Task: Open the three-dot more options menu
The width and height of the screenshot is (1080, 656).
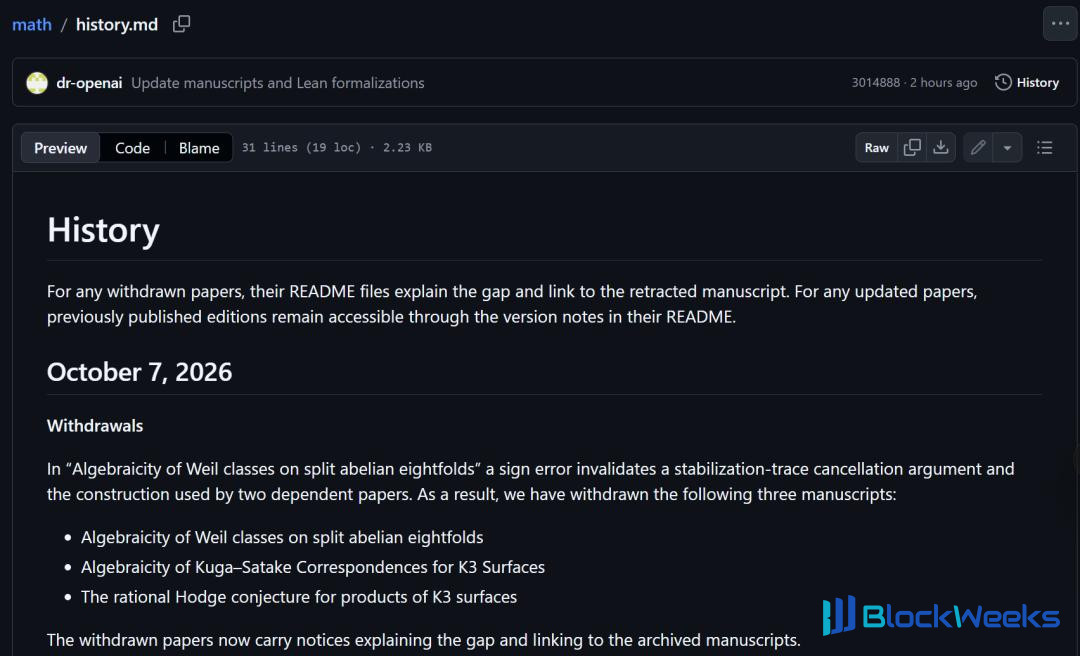Action: point(1060,24)
